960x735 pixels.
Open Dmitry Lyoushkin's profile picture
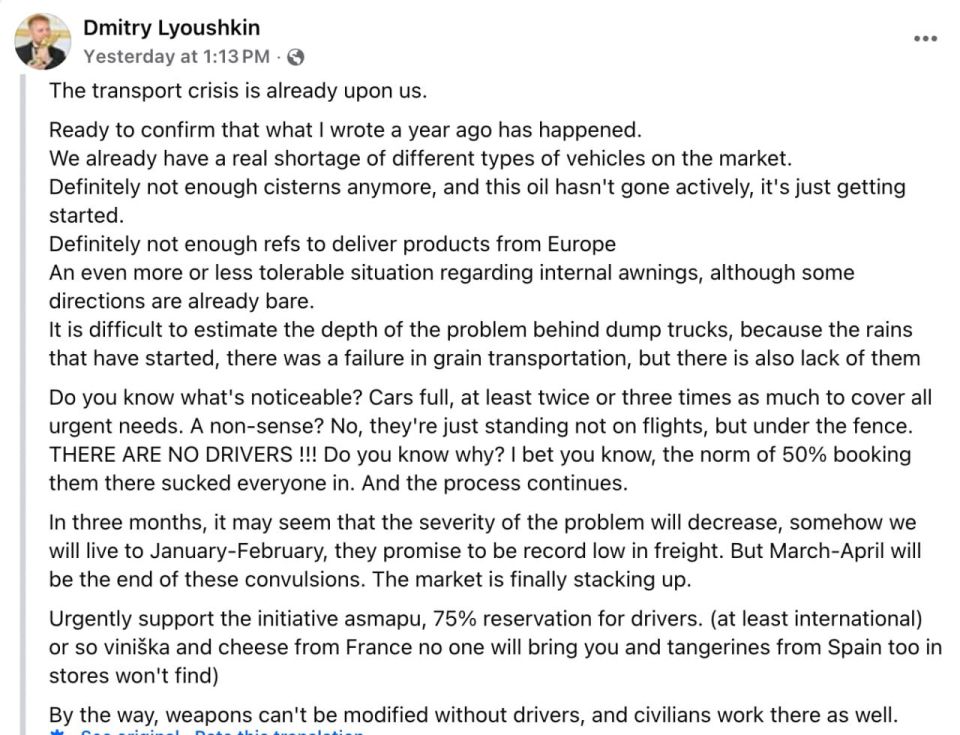[x=43, y=41]
